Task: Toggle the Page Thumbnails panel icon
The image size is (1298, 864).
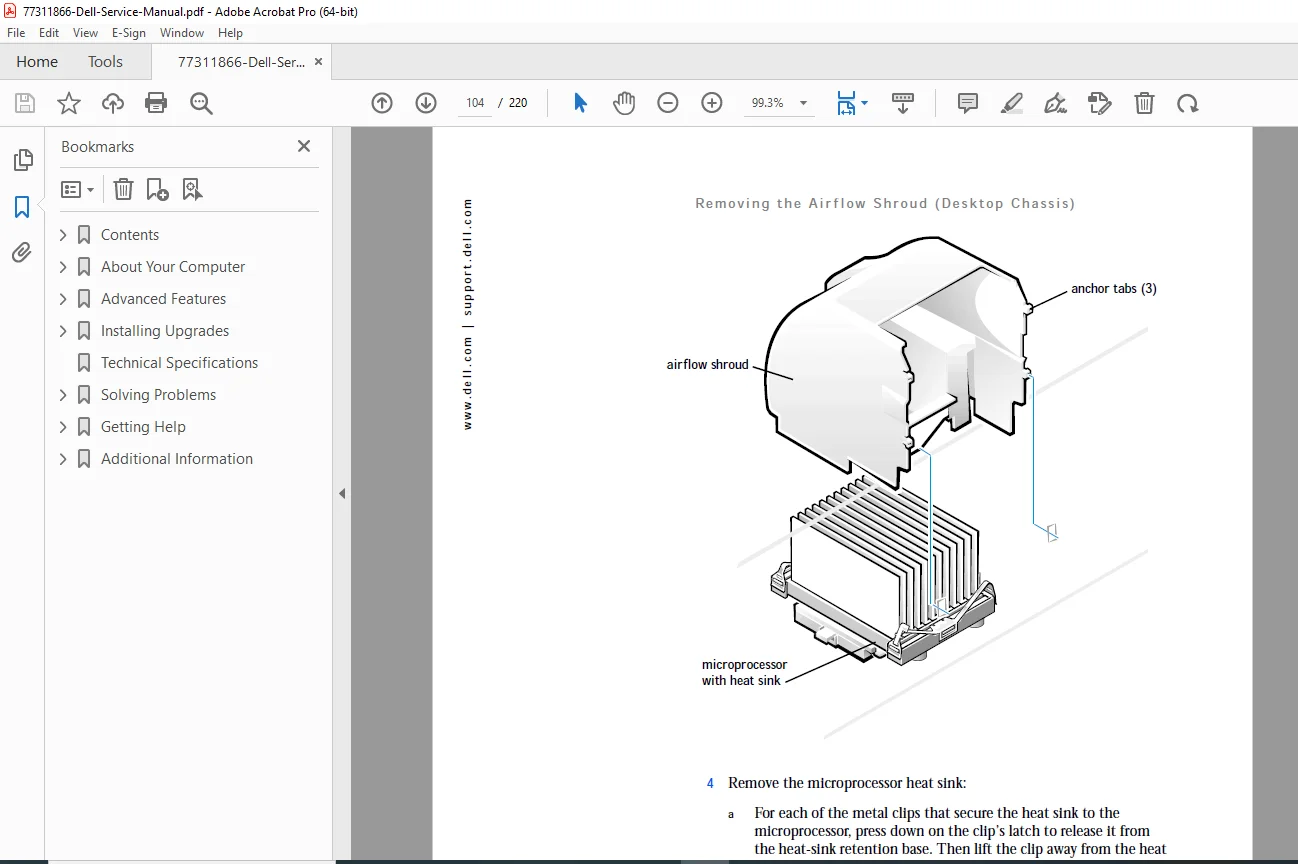Action: pos(22,160)
